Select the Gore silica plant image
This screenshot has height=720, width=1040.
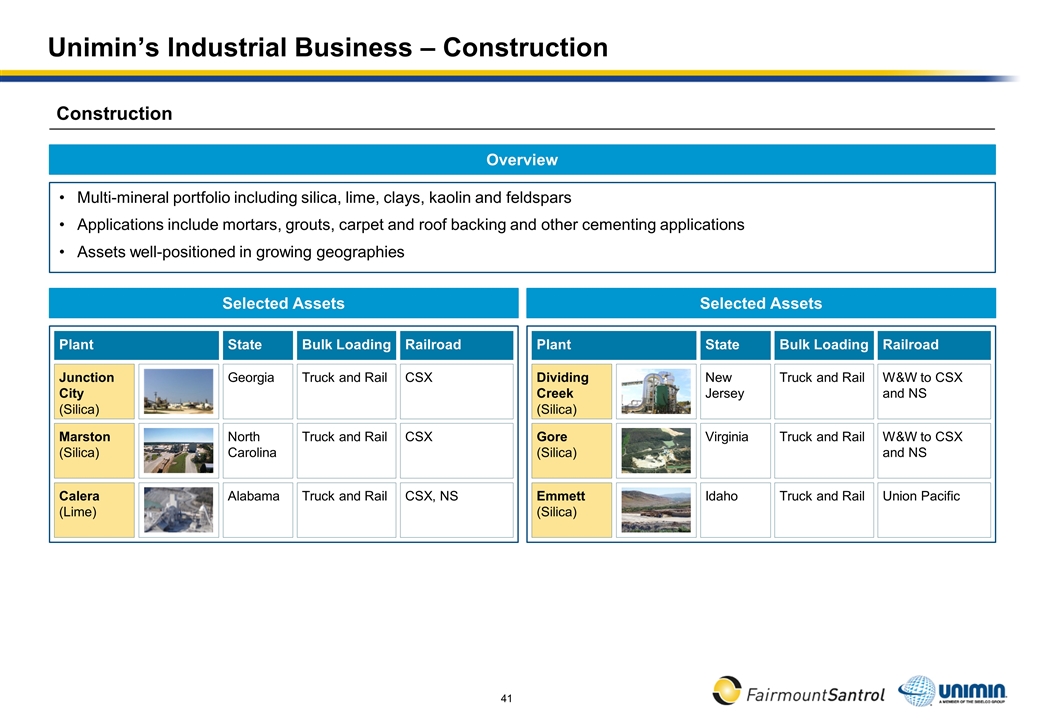655,450
